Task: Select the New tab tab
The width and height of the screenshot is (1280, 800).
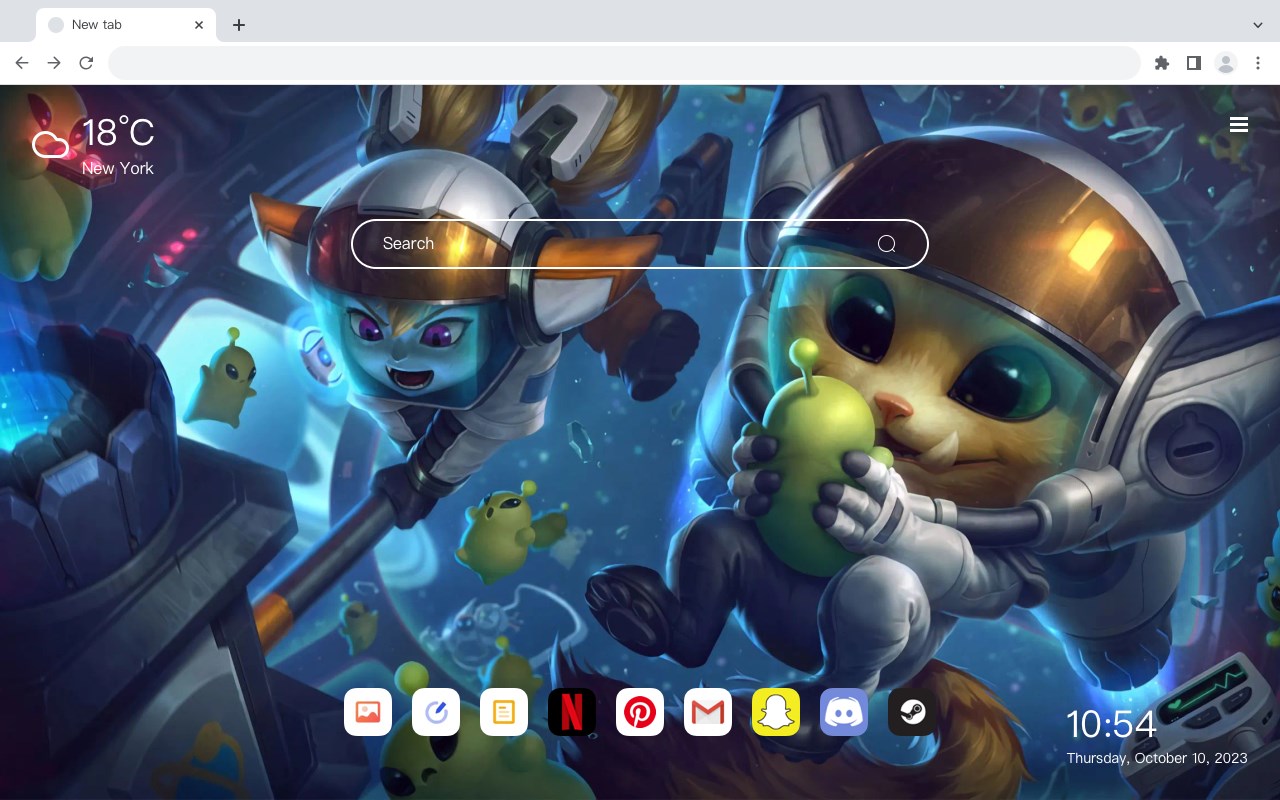Action: point(126,25)
